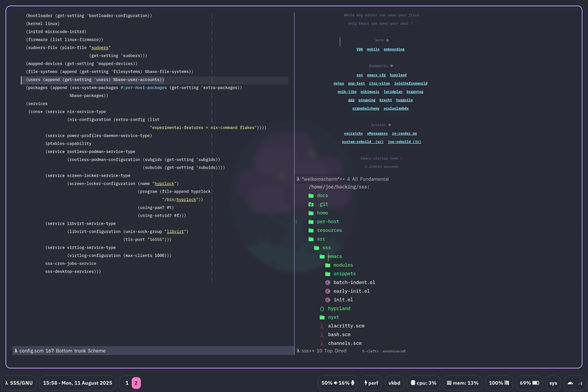The height and width of the screenshot is (392, 588).
Task: Click the Emacs icon beside early-init.el
Action: tap(327, 291)
